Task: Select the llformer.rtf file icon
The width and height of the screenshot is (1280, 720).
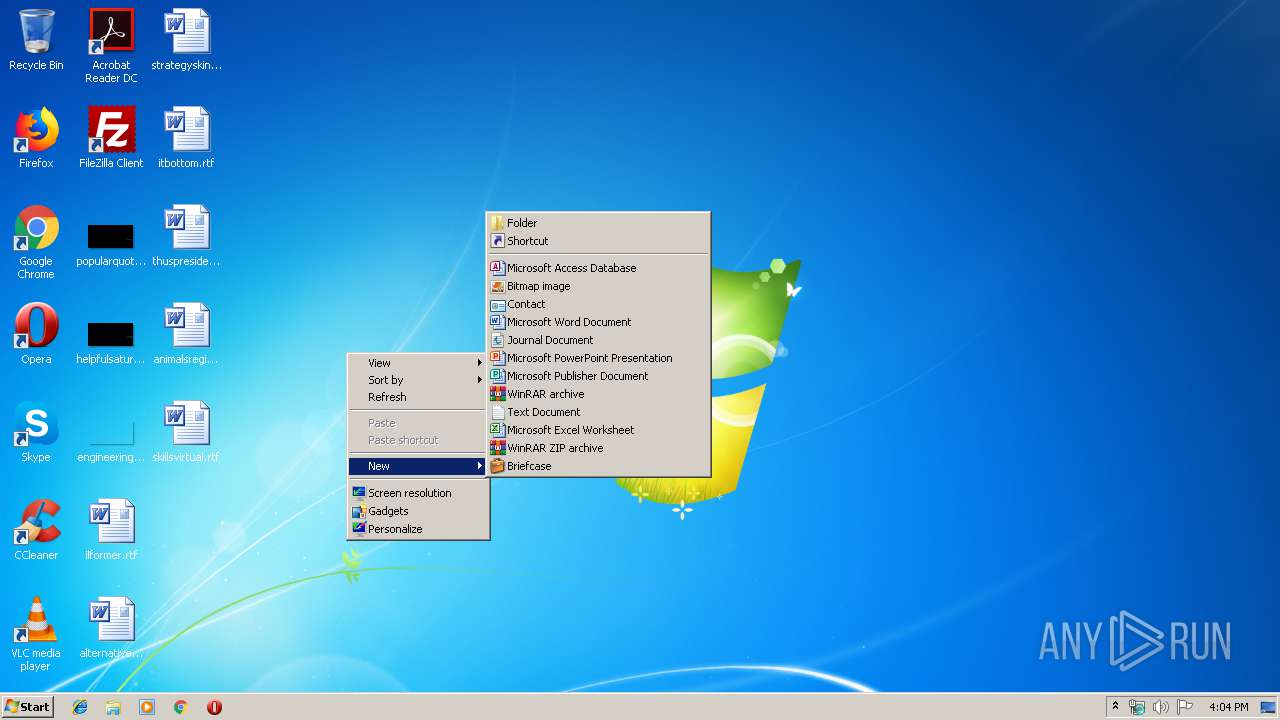Action: click(x=111, y=530)
